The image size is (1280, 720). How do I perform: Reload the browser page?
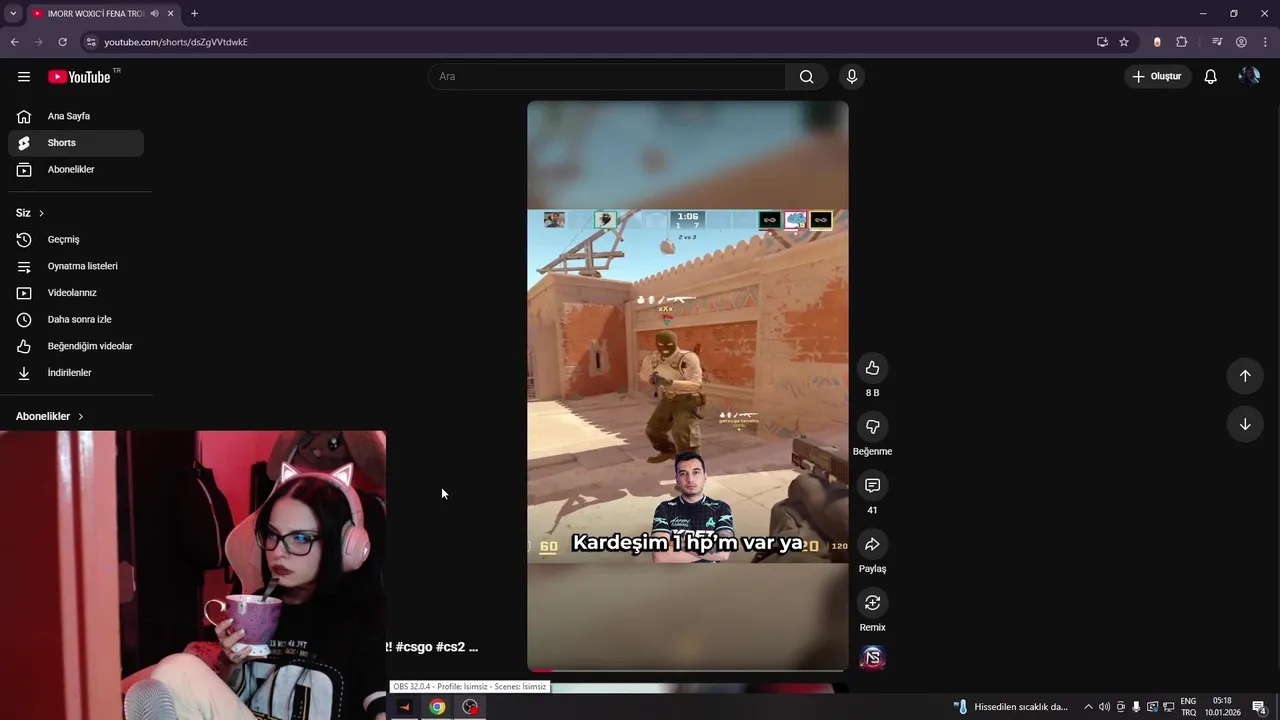pyautogui.click(x=62, y=42)
